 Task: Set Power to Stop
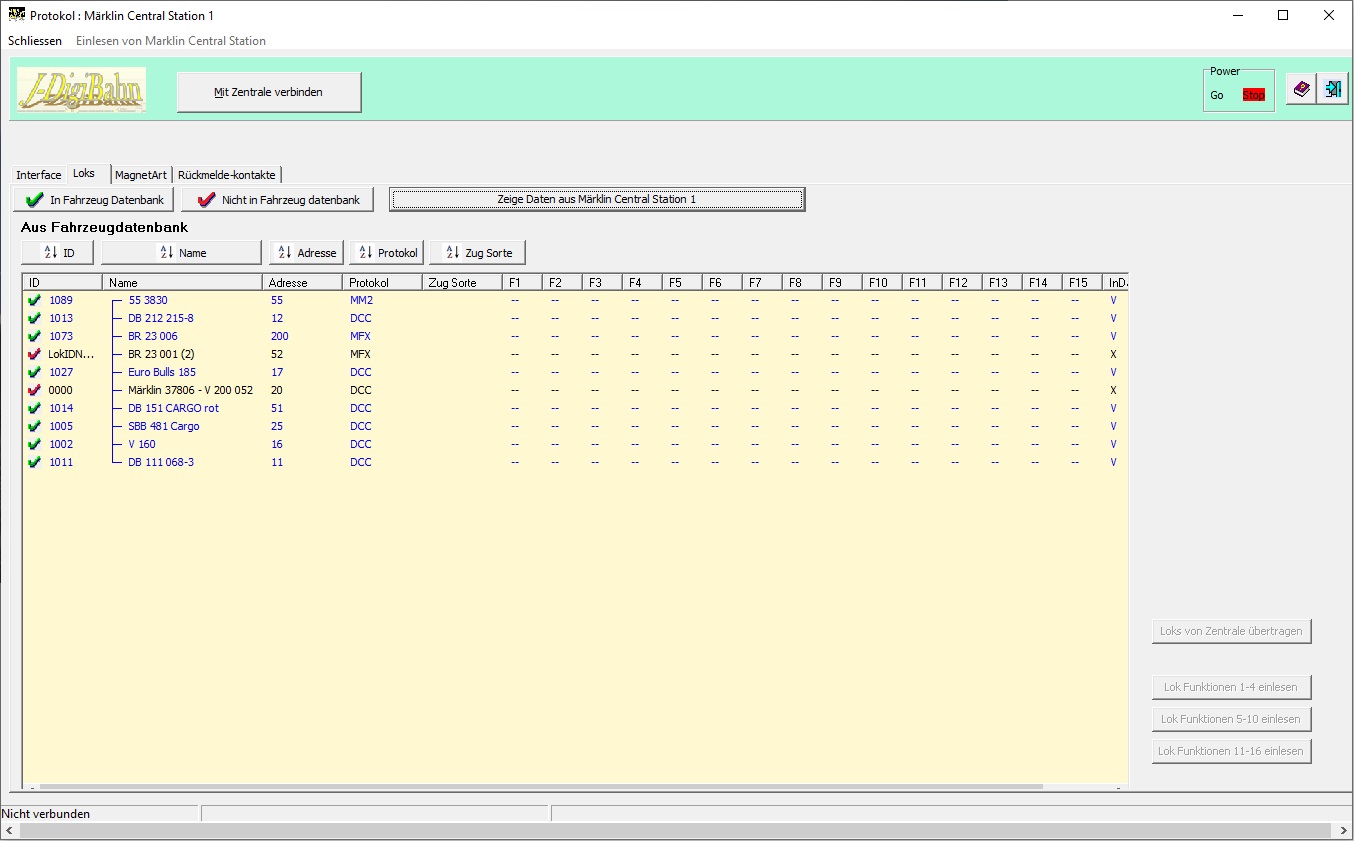1253,95
